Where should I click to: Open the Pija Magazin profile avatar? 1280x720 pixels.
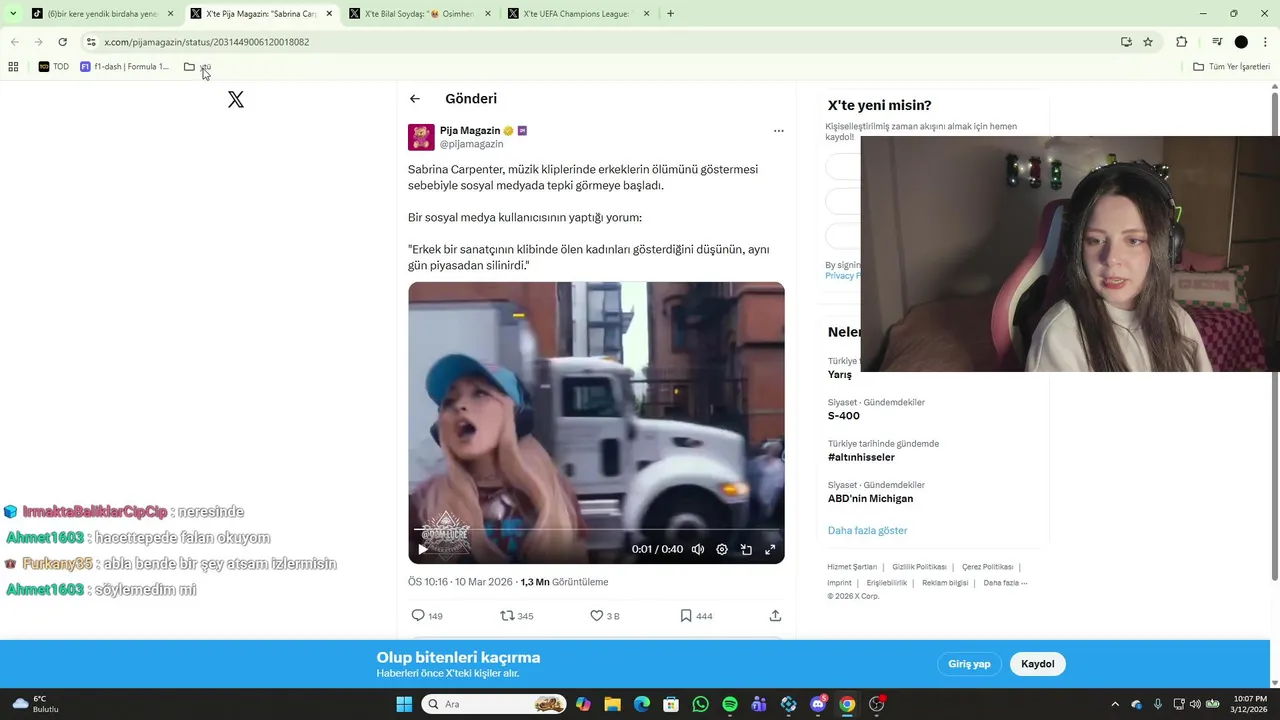[421, 137]
